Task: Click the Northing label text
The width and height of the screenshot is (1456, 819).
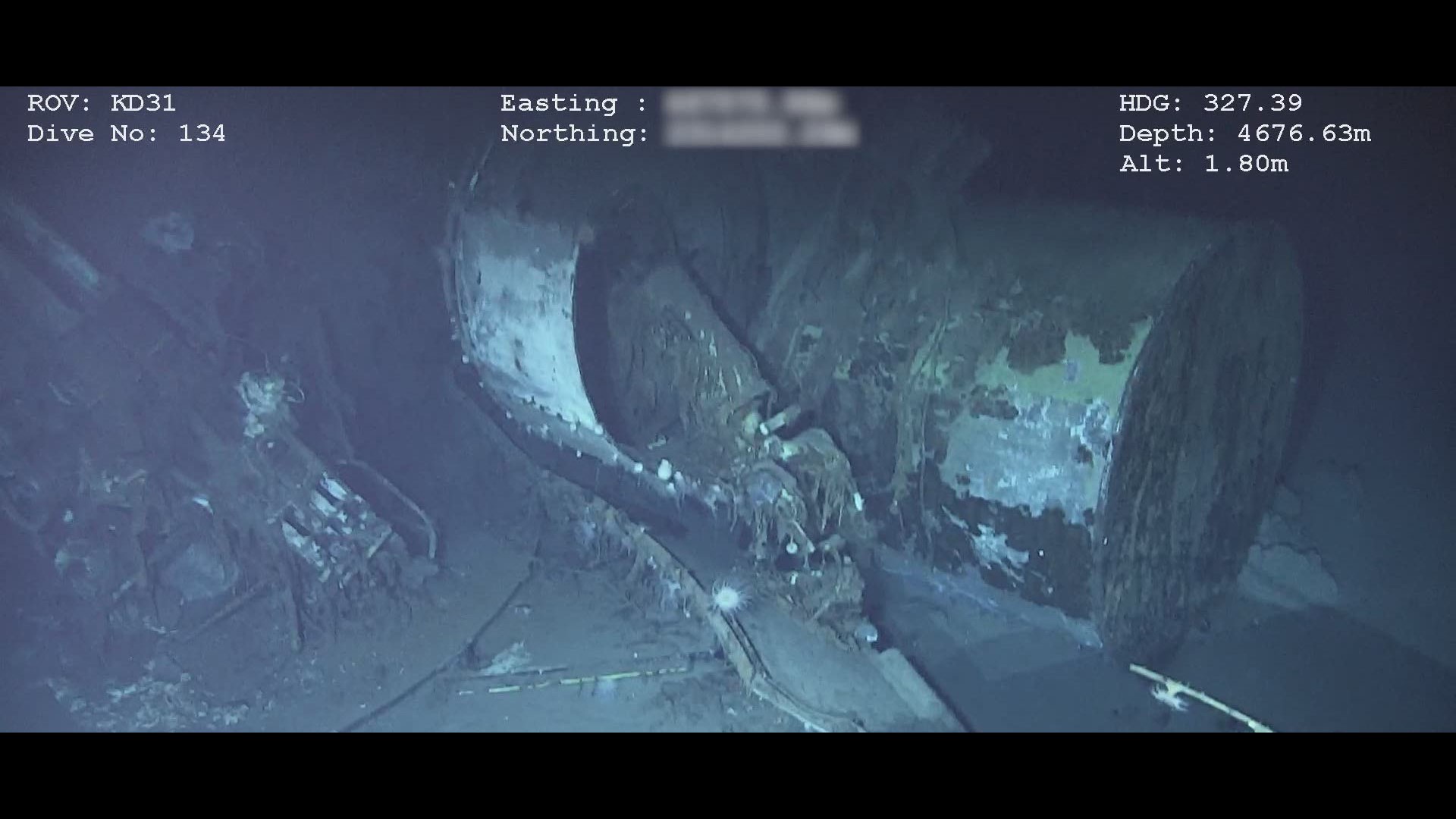Action: 575,133
